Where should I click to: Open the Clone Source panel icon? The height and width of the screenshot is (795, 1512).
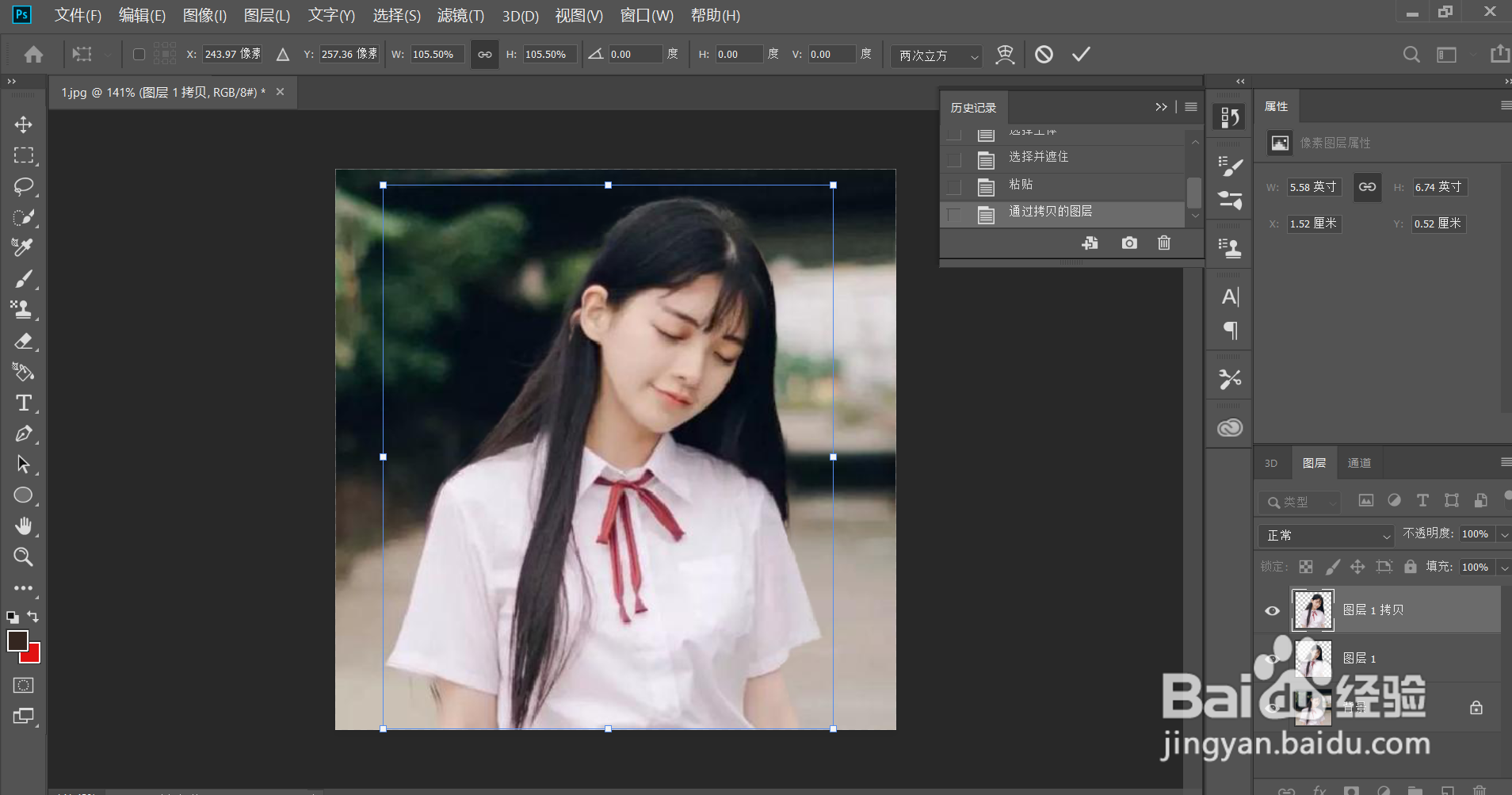point(1230,248)
